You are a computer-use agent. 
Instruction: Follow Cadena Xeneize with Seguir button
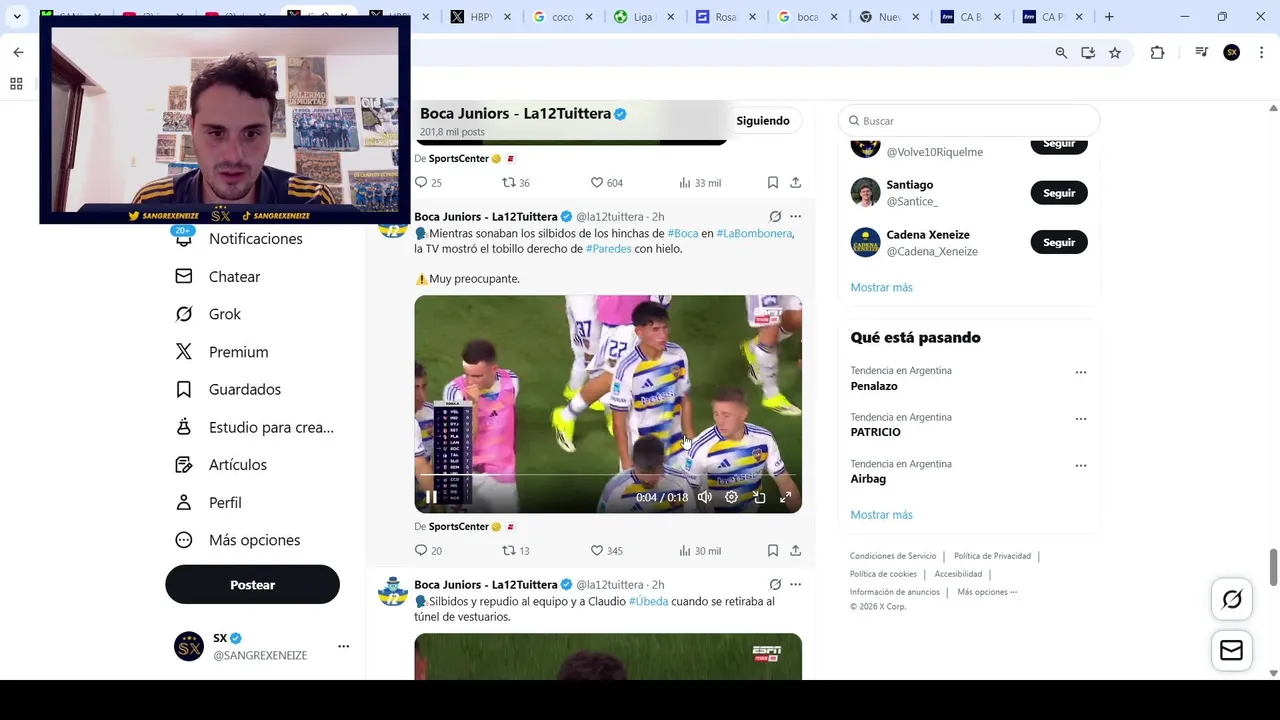pyautogui.click(x=1059, y=242)
